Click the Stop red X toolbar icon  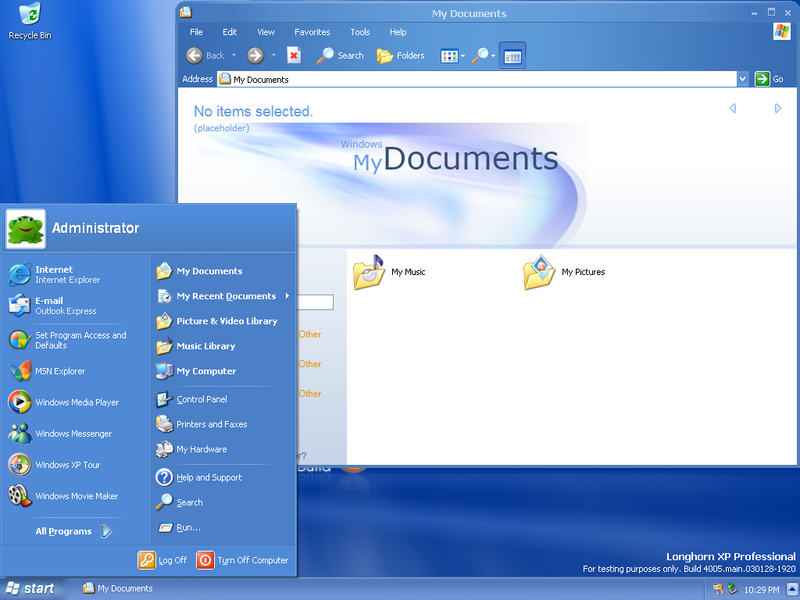tap(294, 56)
